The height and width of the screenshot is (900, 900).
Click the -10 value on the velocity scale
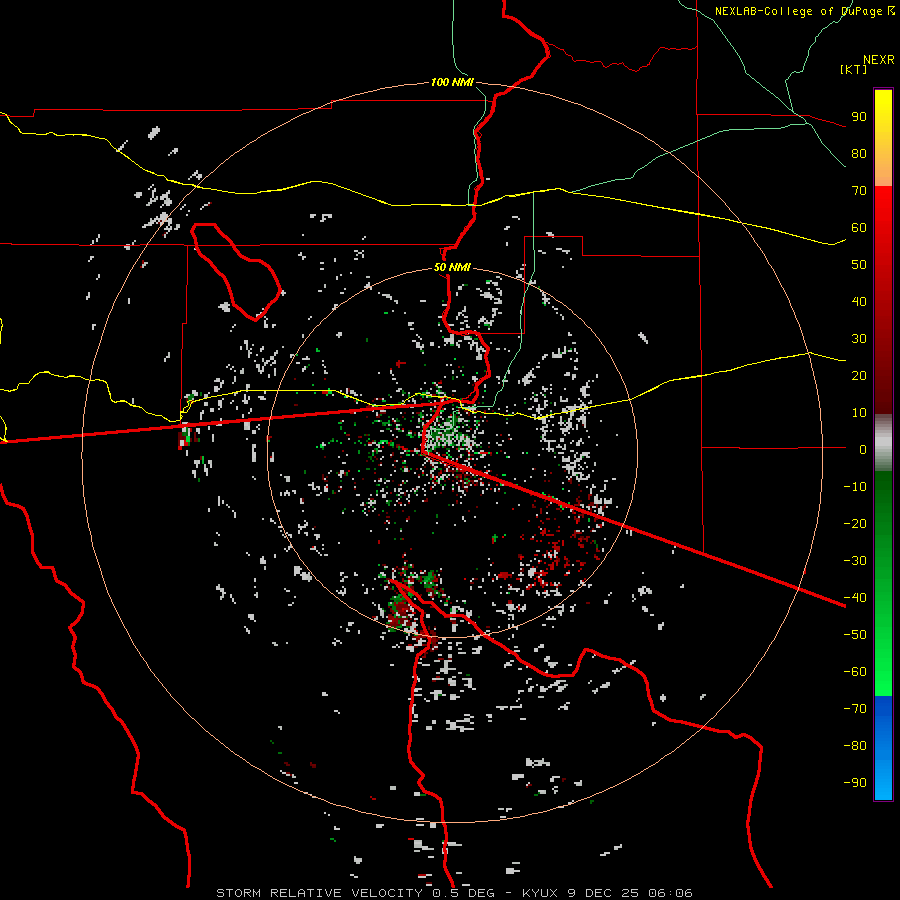pyautogui.click(x=855, y=487)
